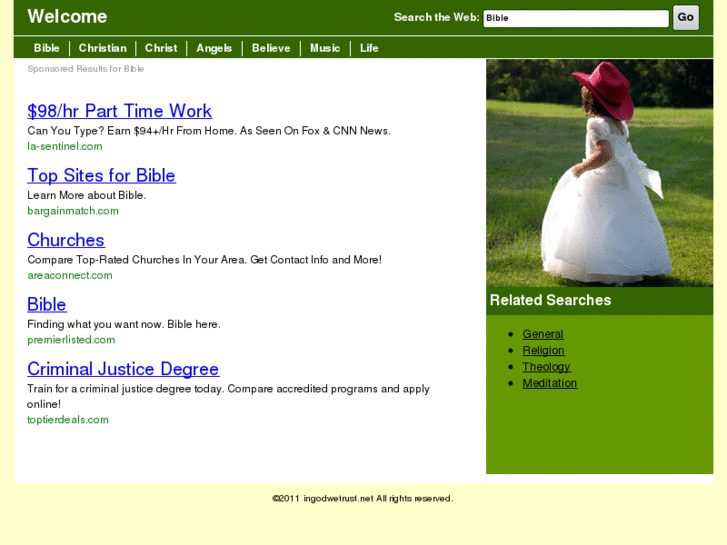
Task: Click 'Learn More about Bible.' description
Action: (x=87, y=195)
